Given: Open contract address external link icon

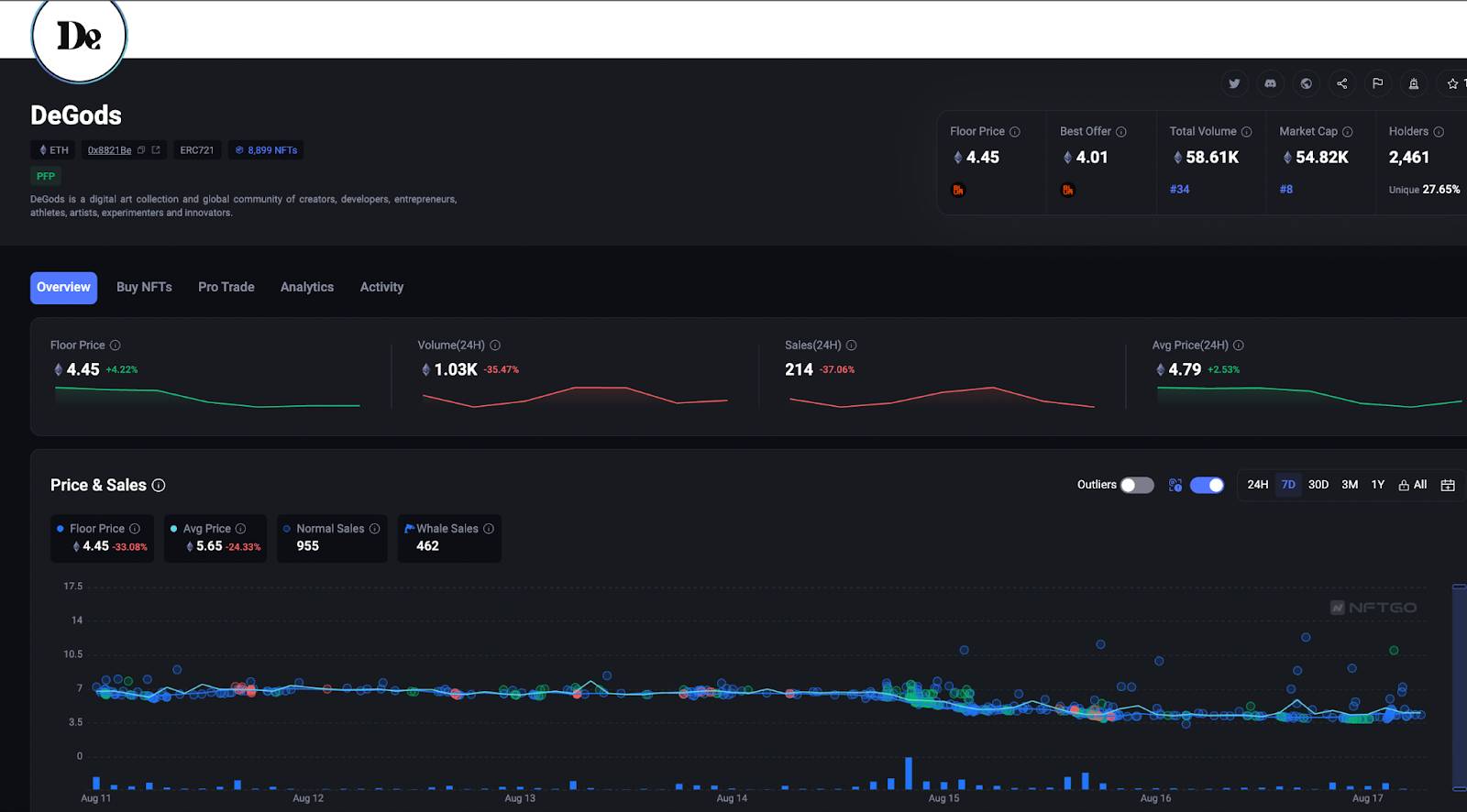Looking at the screenshot, I should click(x=156, y=150).
